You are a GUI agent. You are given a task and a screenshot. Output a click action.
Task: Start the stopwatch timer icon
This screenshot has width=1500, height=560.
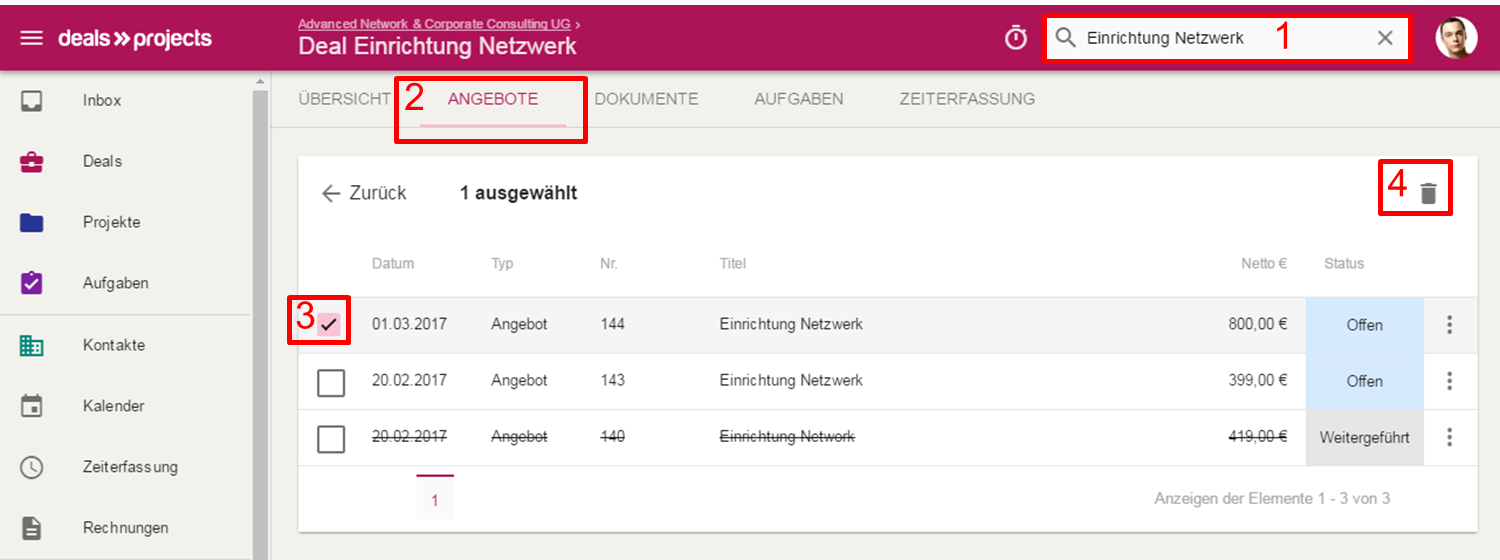(x=1016, y=38)
